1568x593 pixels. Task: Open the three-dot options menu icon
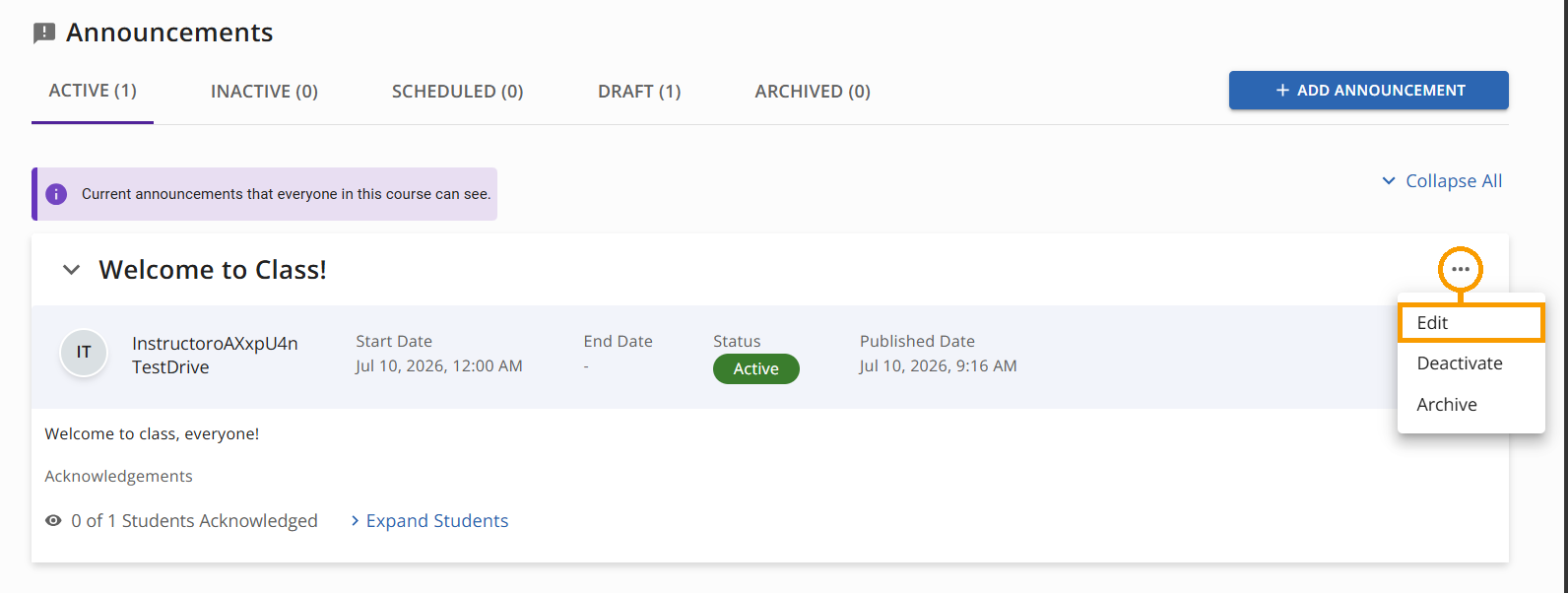(x=1461, y=269)
